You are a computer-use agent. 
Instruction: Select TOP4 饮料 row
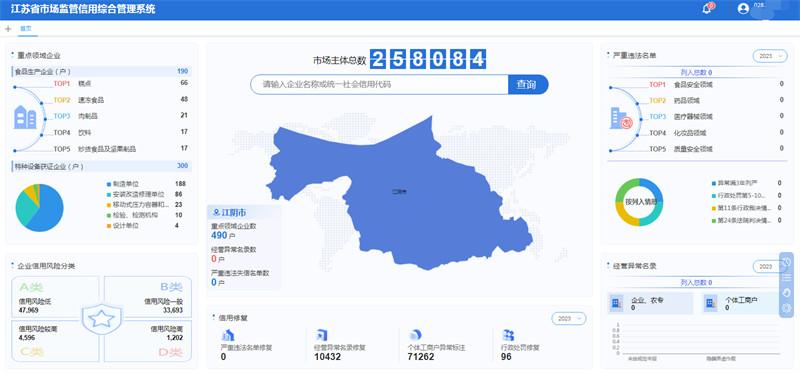click(120, 132)
